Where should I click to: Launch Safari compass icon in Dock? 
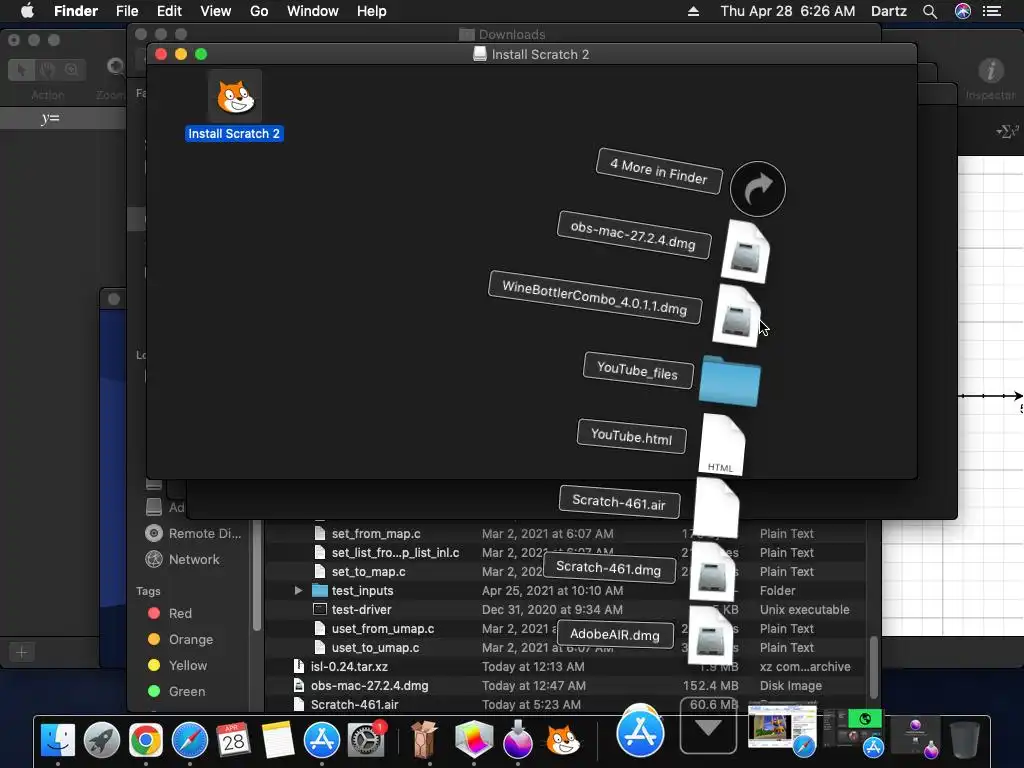[x=189, y=741]
